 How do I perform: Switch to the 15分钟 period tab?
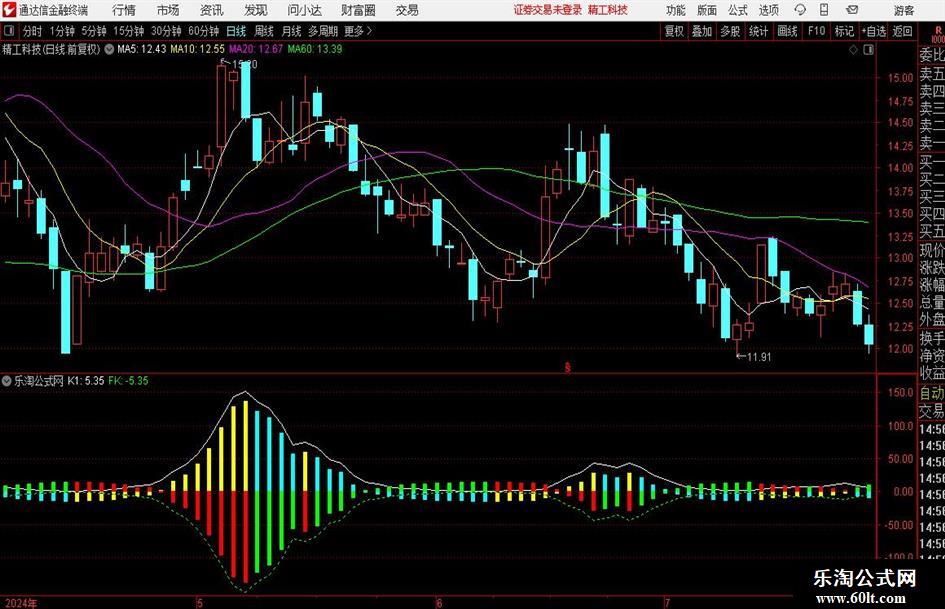tap(129, 31)
